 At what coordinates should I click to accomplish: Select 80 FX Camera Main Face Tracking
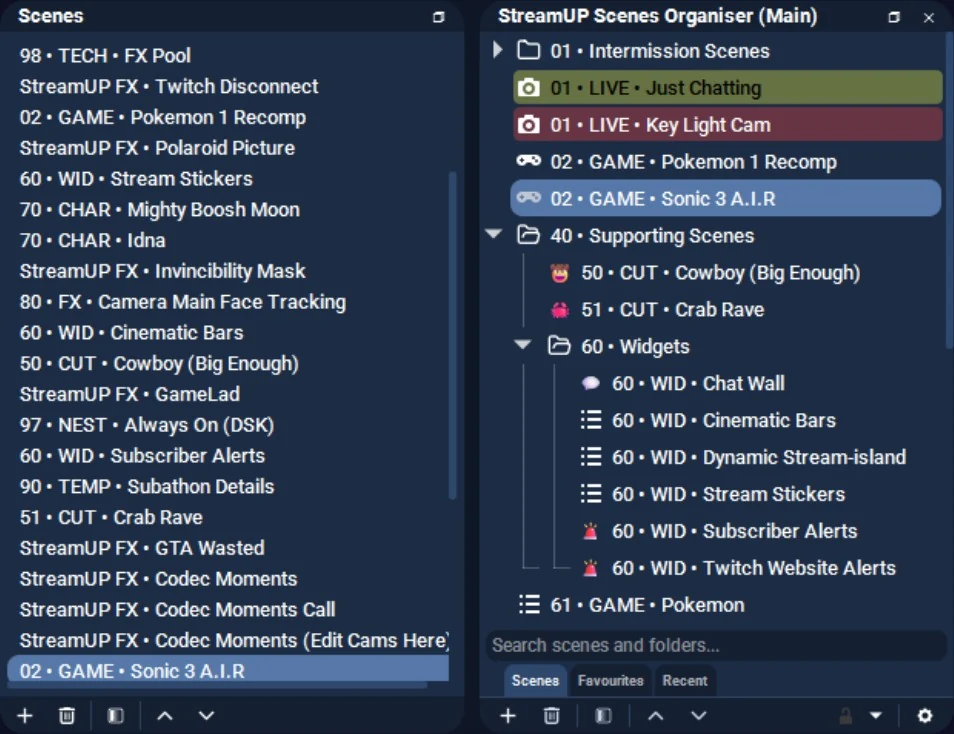click(x=183, y=302)
